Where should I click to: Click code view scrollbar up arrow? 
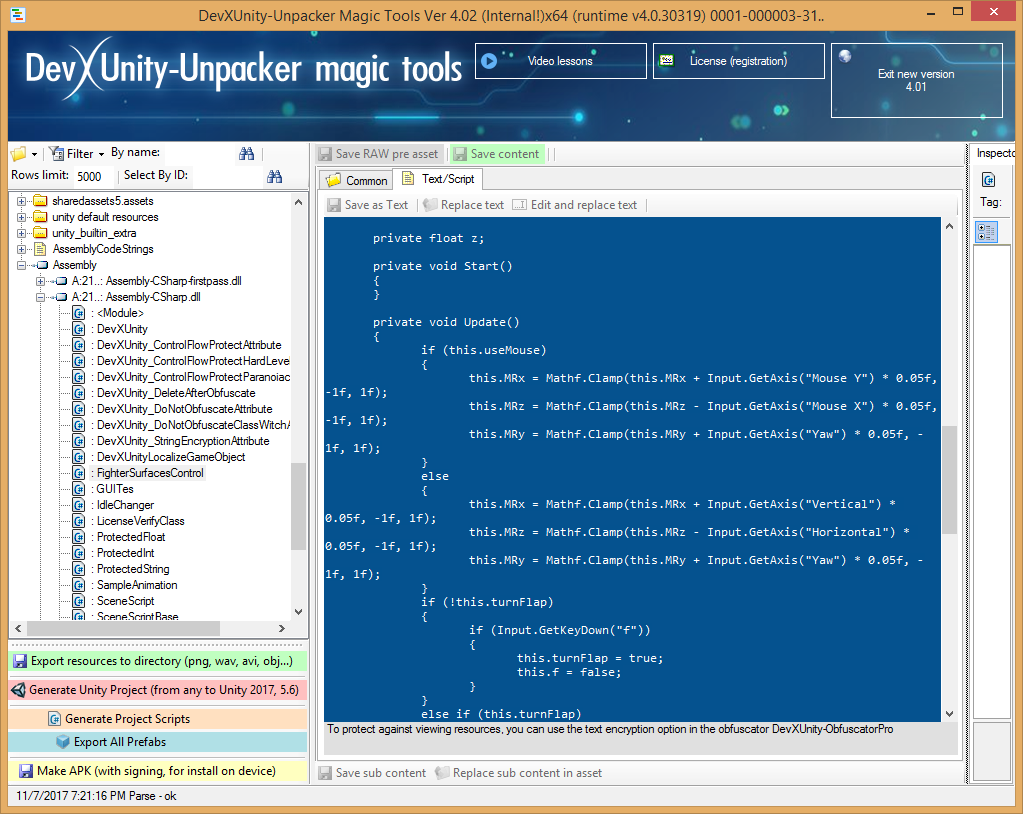[949, 226]
